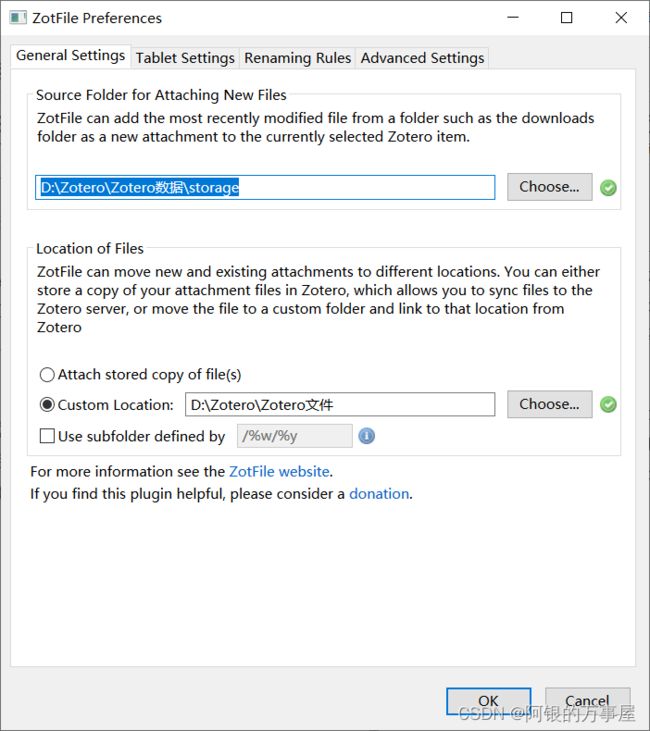This screenshot has height=731, width=650.
Task: Click the /%w/%y subfolder pattern field
Action: pyautogui.click(x=295, y=436)
